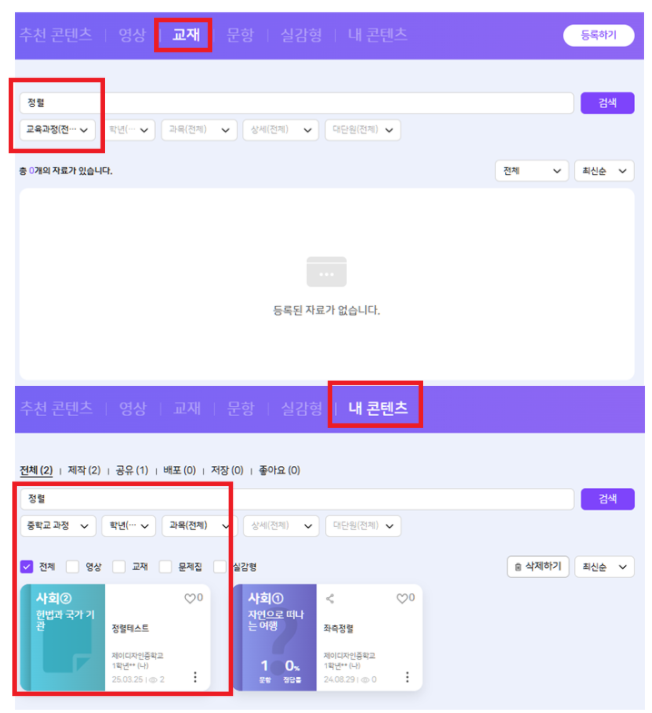
Task: Open the 최신순 sort dropdown in upper list
Action: [606, 171]
